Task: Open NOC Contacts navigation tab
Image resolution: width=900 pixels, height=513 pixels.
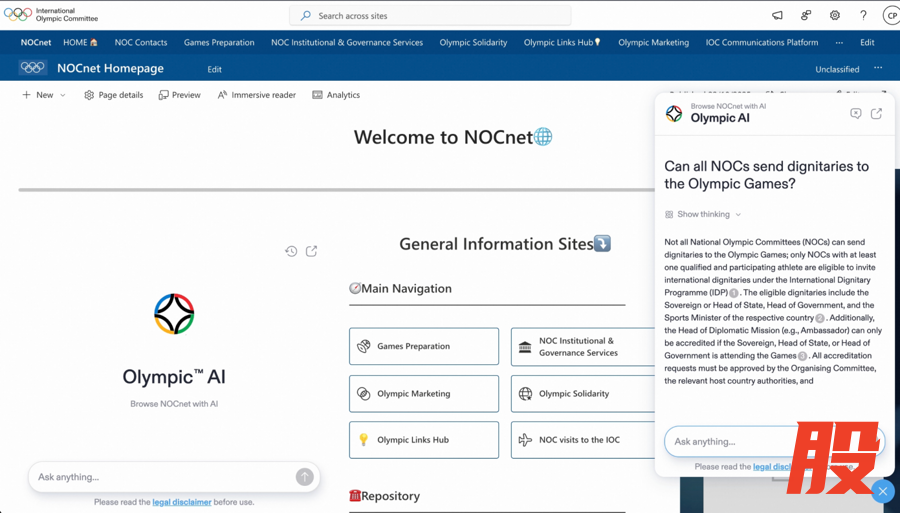Action: 141,43
